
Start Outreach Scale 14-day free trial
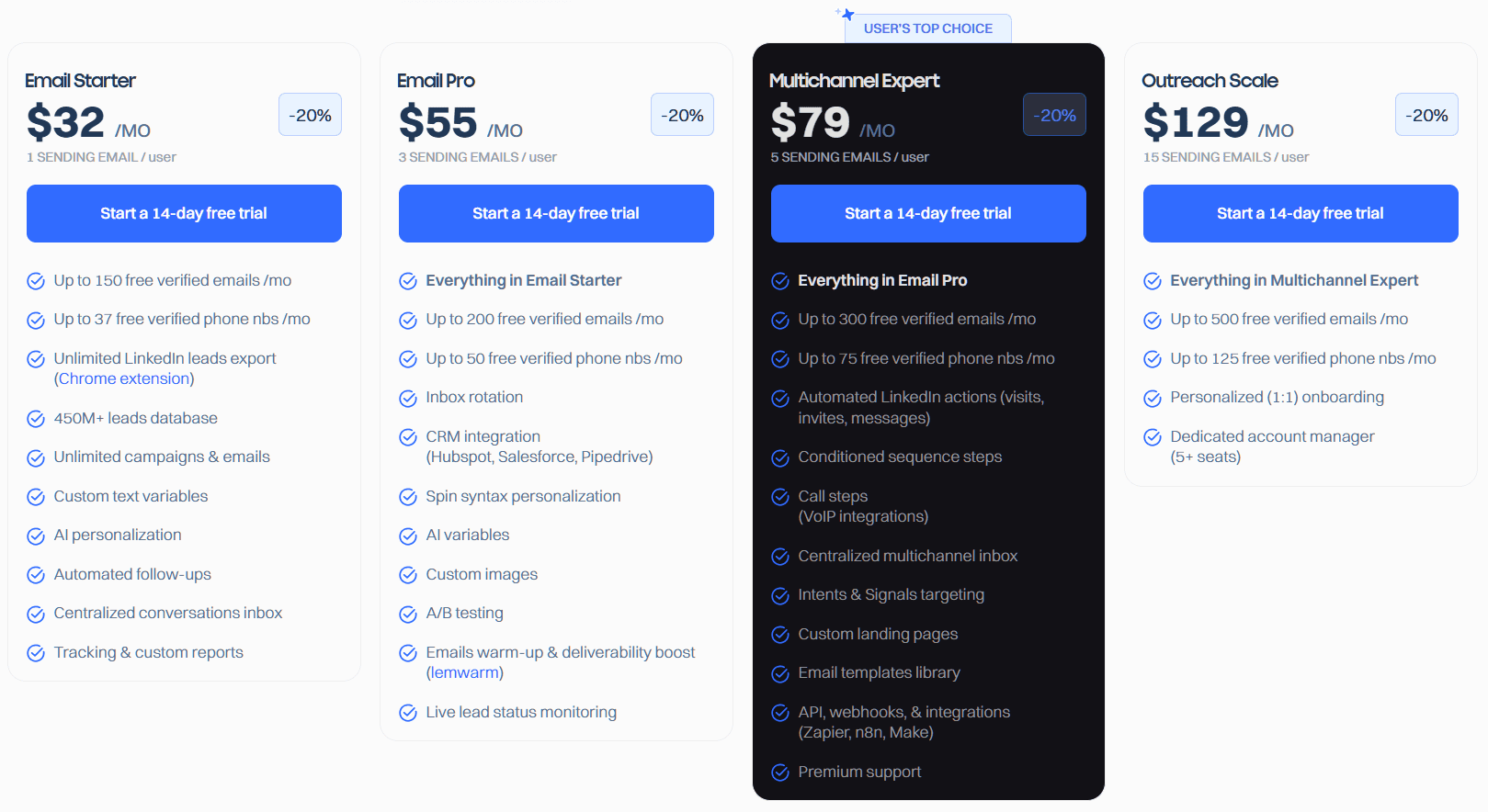click(x=1301, y=213)
